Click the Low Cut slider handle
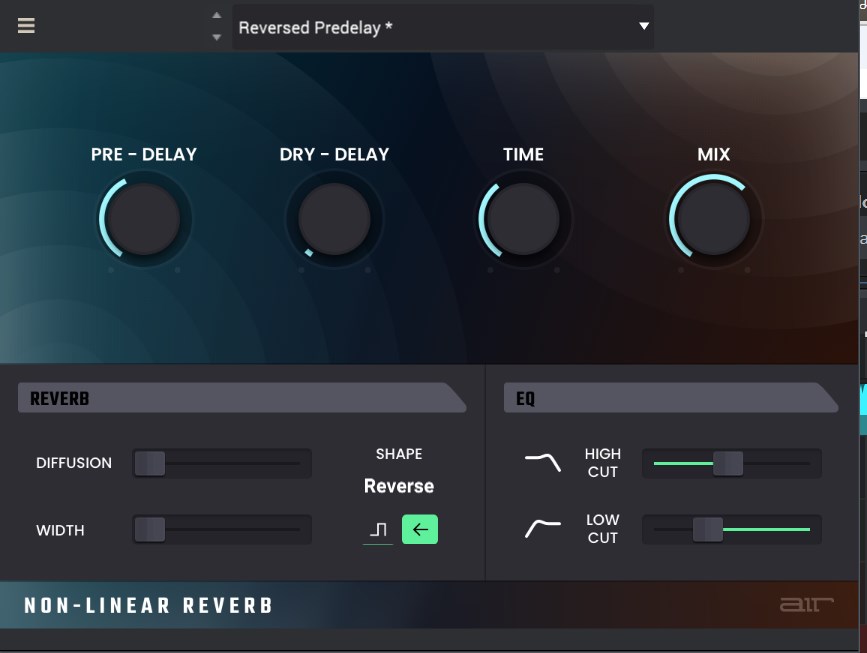Screen dimensions: 867x653 pos(707,529)
